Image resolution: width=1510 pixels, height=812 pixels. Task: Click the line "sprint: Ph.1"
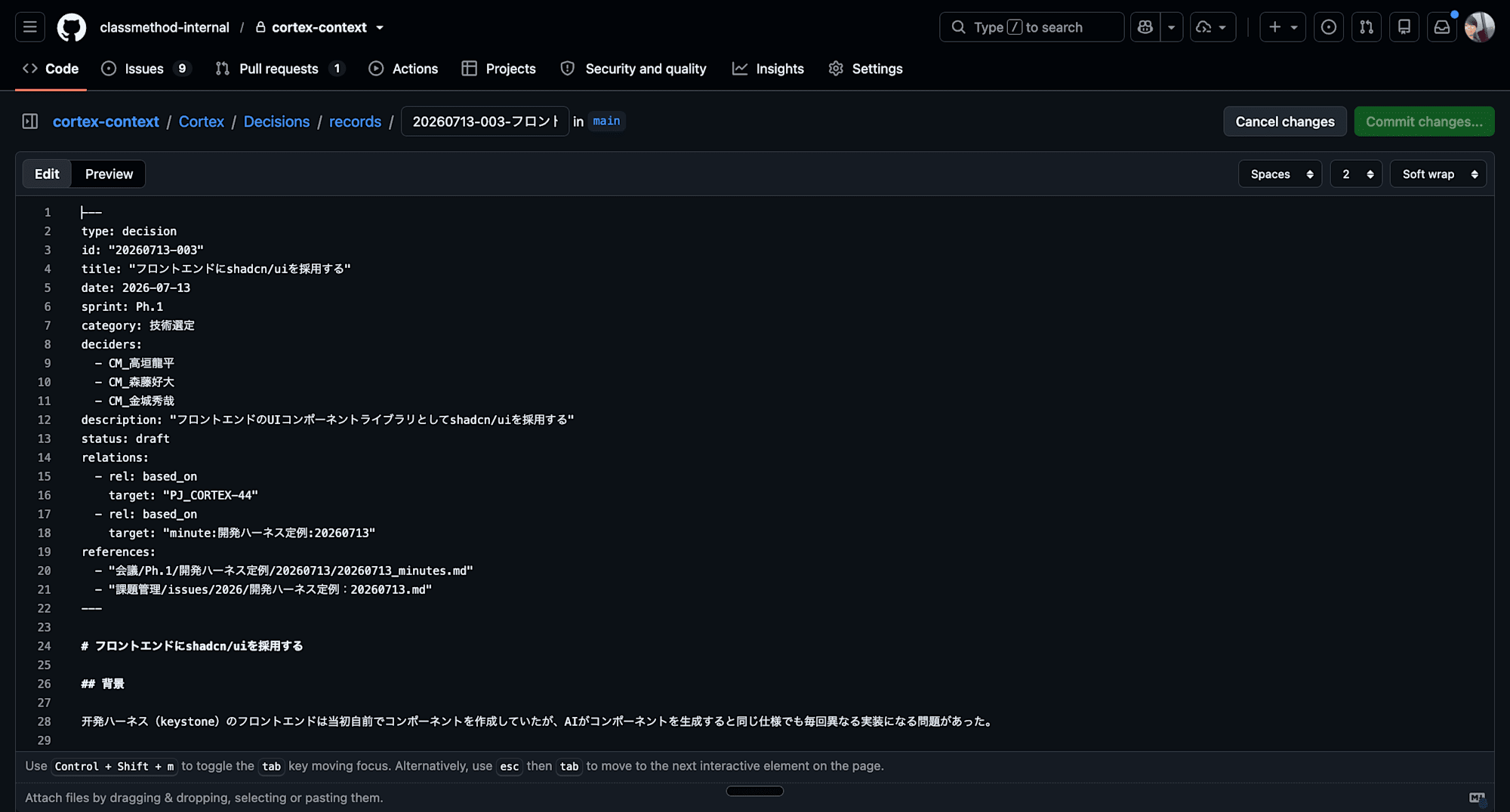pos(122,306)
